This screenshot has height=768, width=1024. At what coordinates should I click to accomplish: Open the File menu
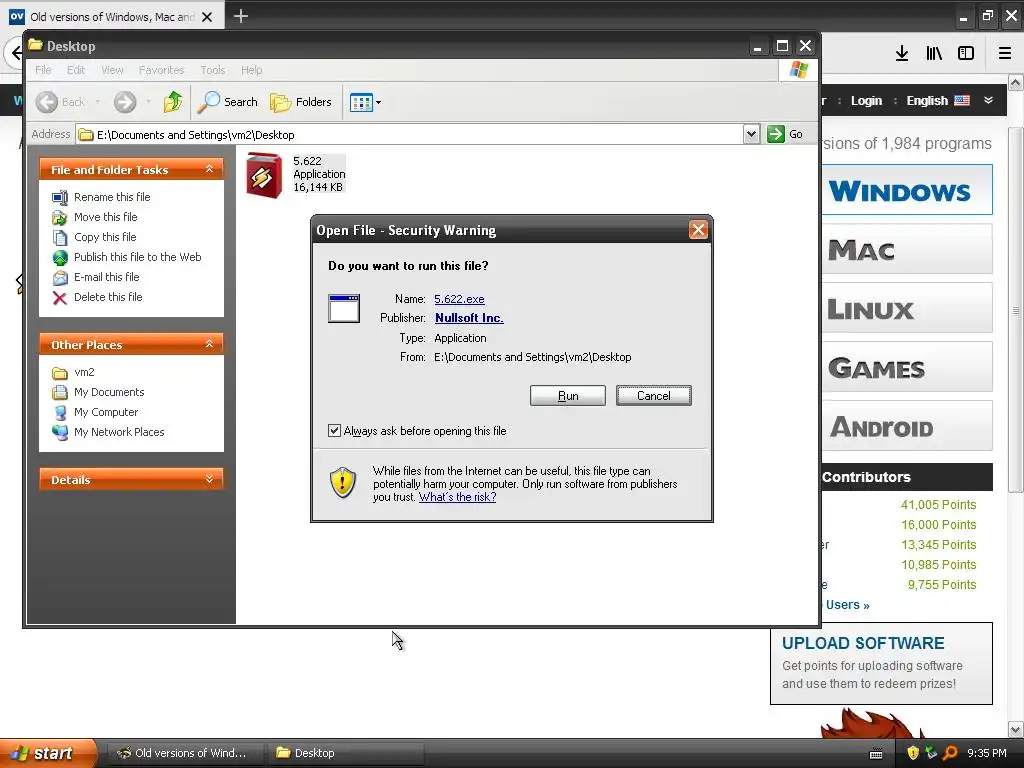point(43,70)
